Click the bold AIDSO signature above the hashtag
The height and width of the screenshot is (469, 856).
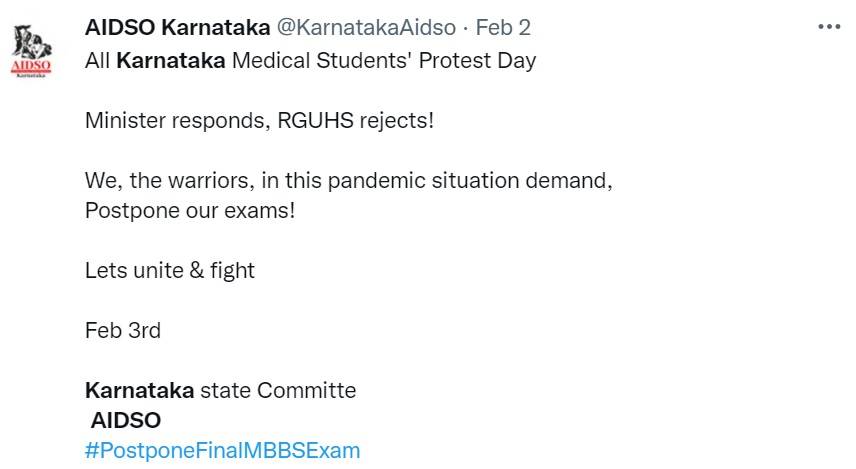pyautogui.click(x=126, y=420)
